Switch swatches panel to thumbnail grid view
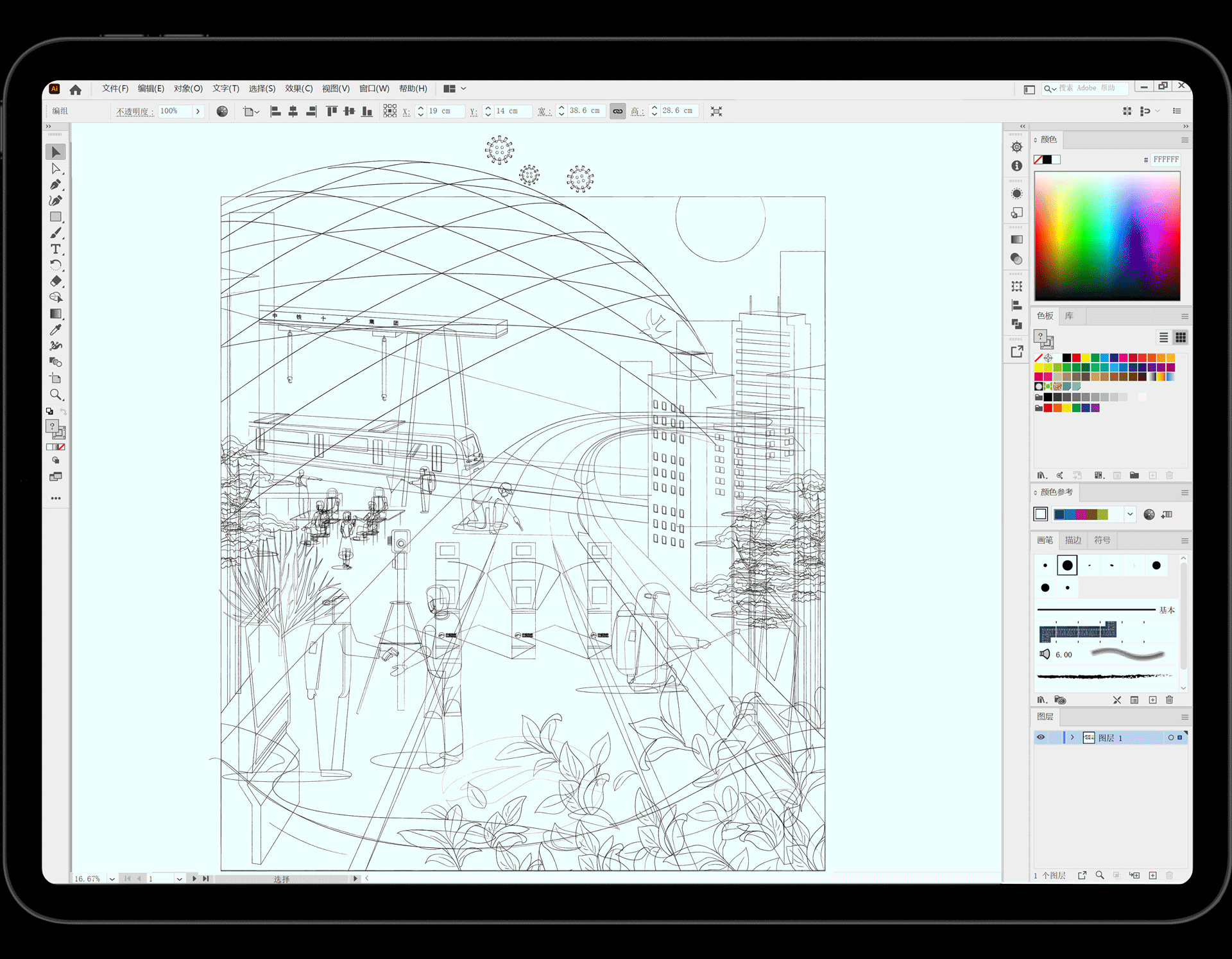This screenshot has width=1232, height=959. point(1180,338)
